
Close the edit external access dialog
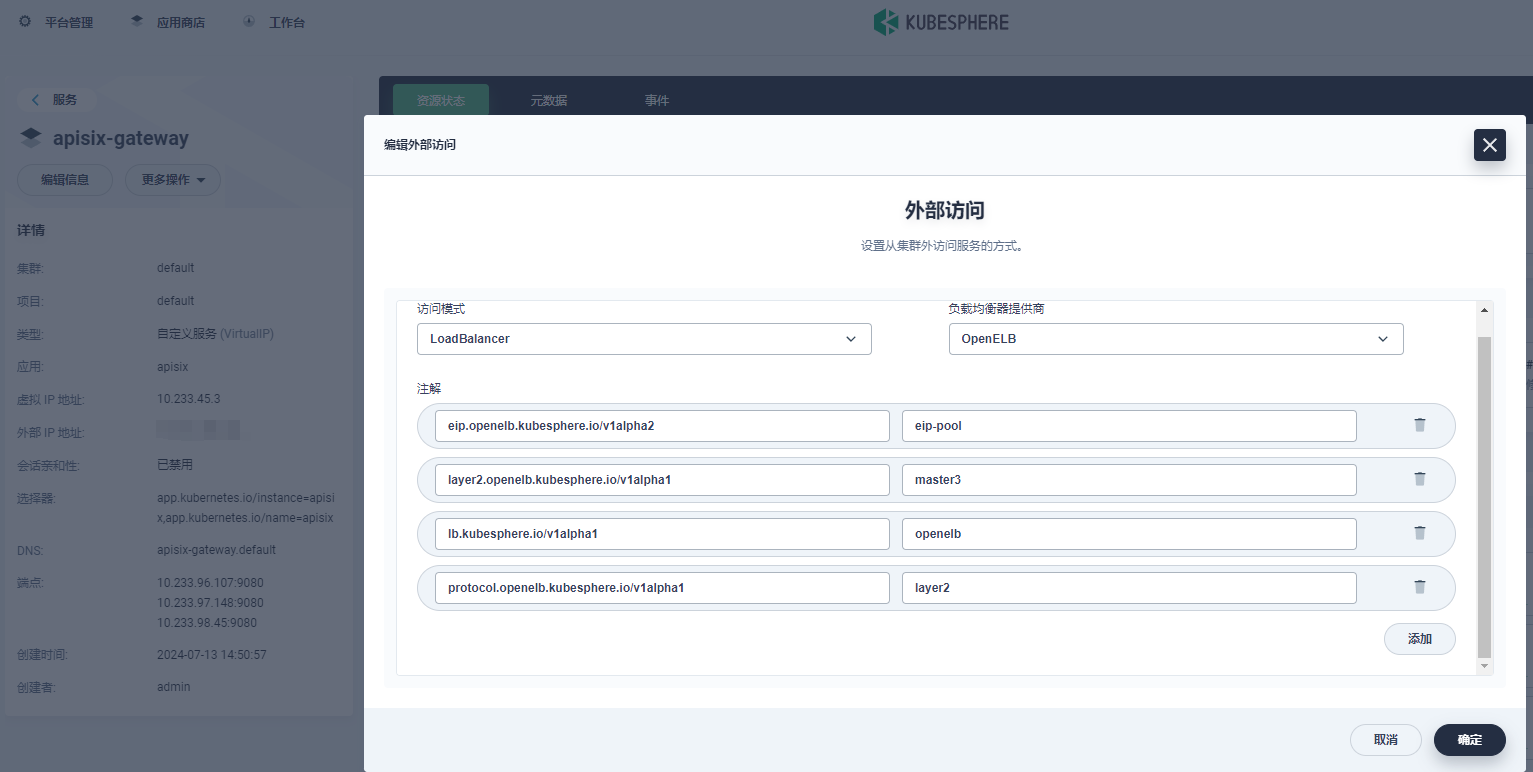point(1489,145)
